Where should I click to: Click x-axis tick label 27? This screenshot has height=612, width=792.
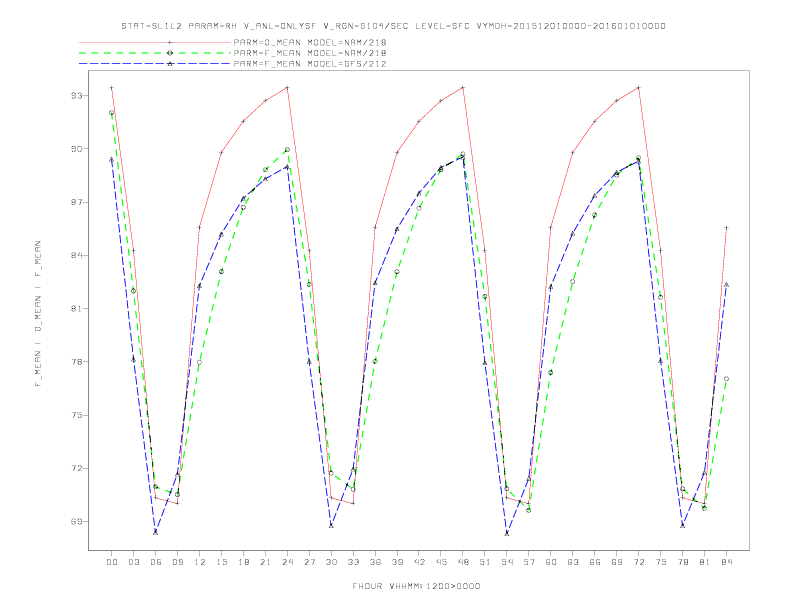pyautogui.click(x=309, y=562)
